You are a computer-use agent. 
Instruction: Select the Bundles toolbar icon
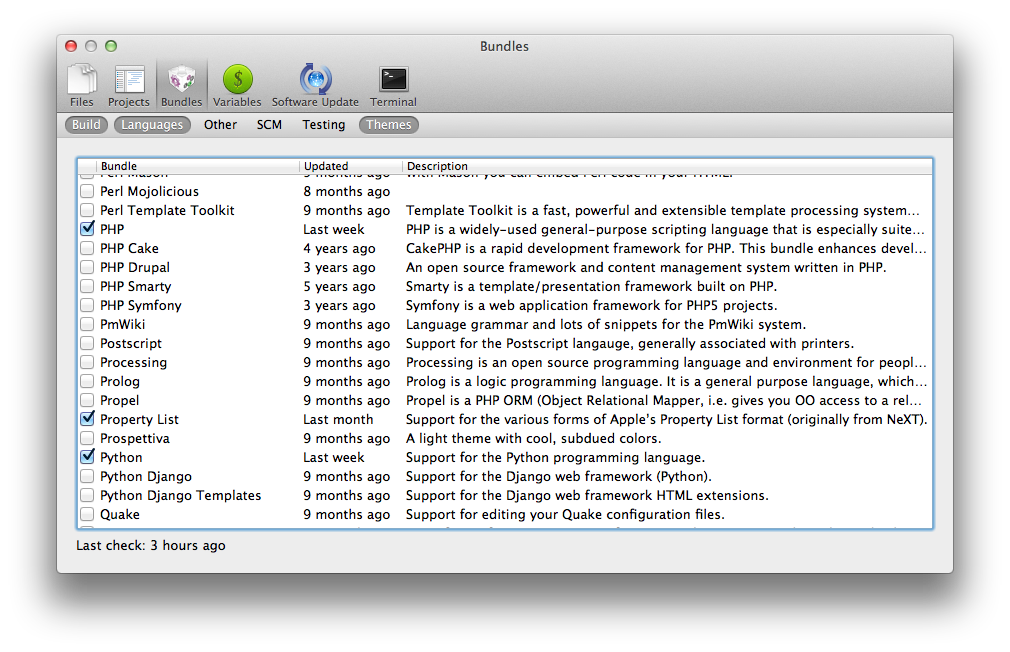[x=182, y=86]
